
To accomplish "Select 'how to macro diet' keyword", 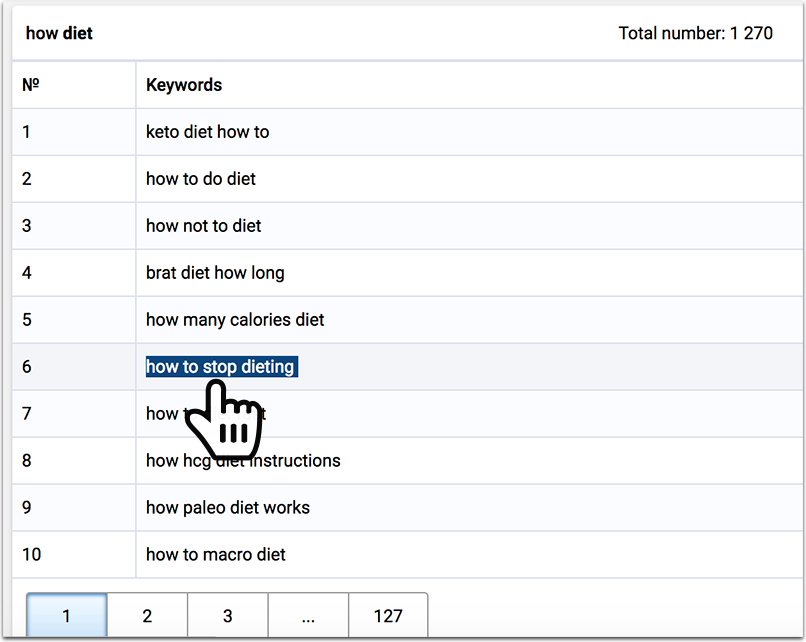I will coord(216,555).
